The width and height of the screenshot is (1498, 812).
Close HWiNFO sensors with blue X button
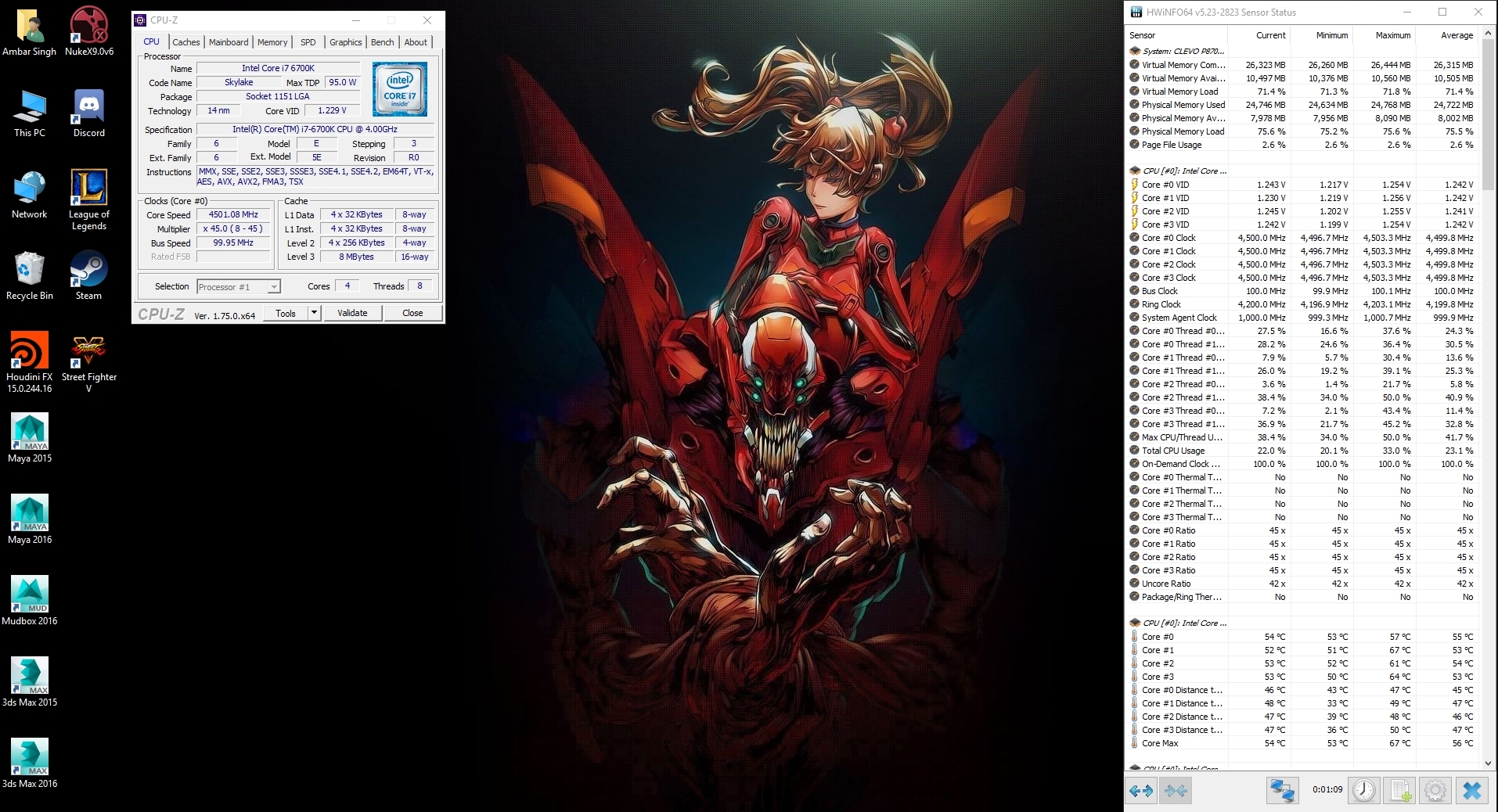pos(1471,790)
